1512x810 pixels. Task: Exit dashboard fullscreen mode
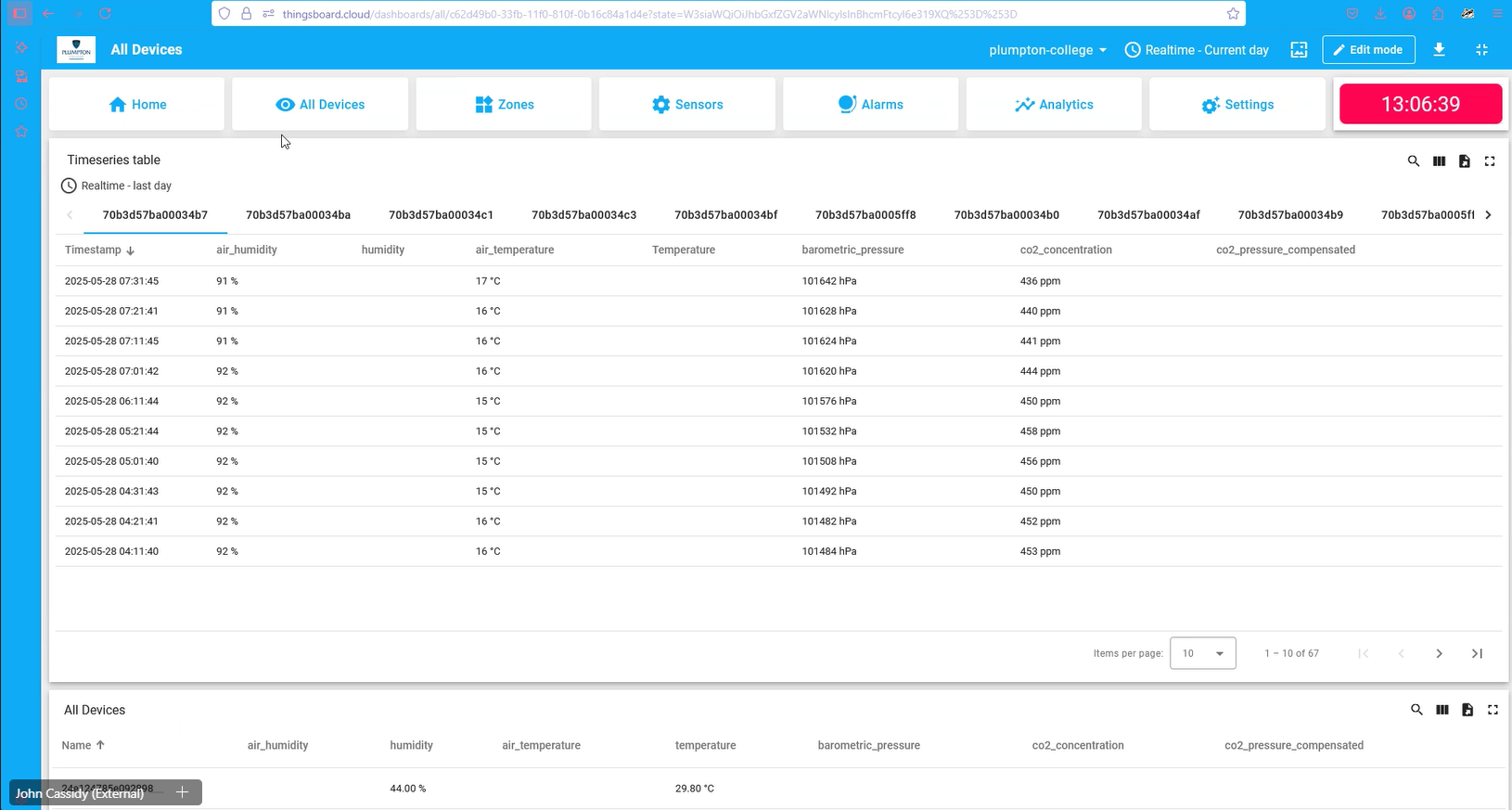[1481, 50]
